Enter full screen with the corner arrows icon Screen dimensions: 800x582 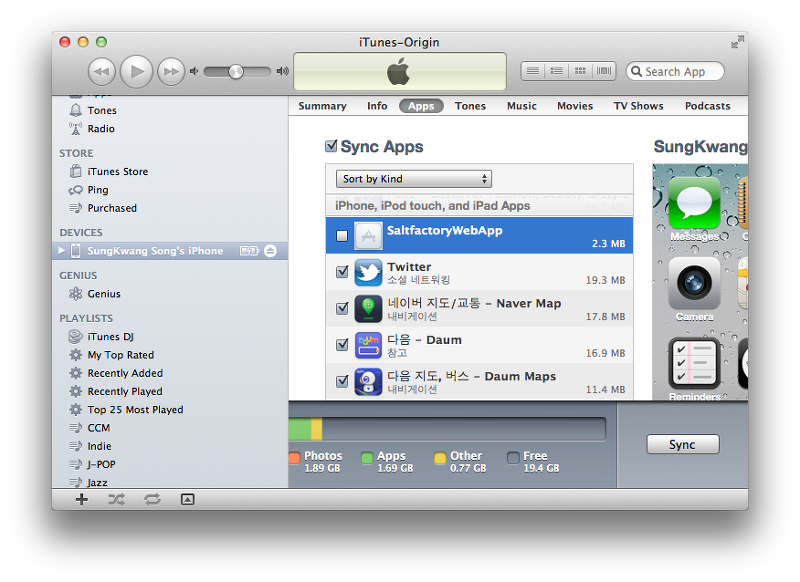point(737,42)
